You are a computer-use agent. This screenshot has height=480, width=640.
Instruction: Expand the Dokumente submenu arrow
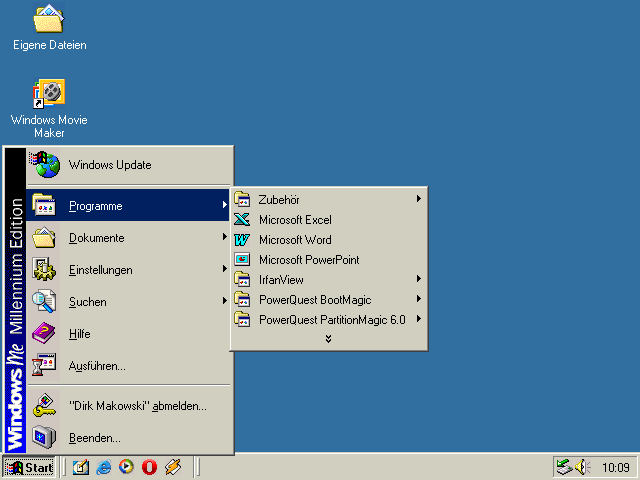click(x=224, y=237)
